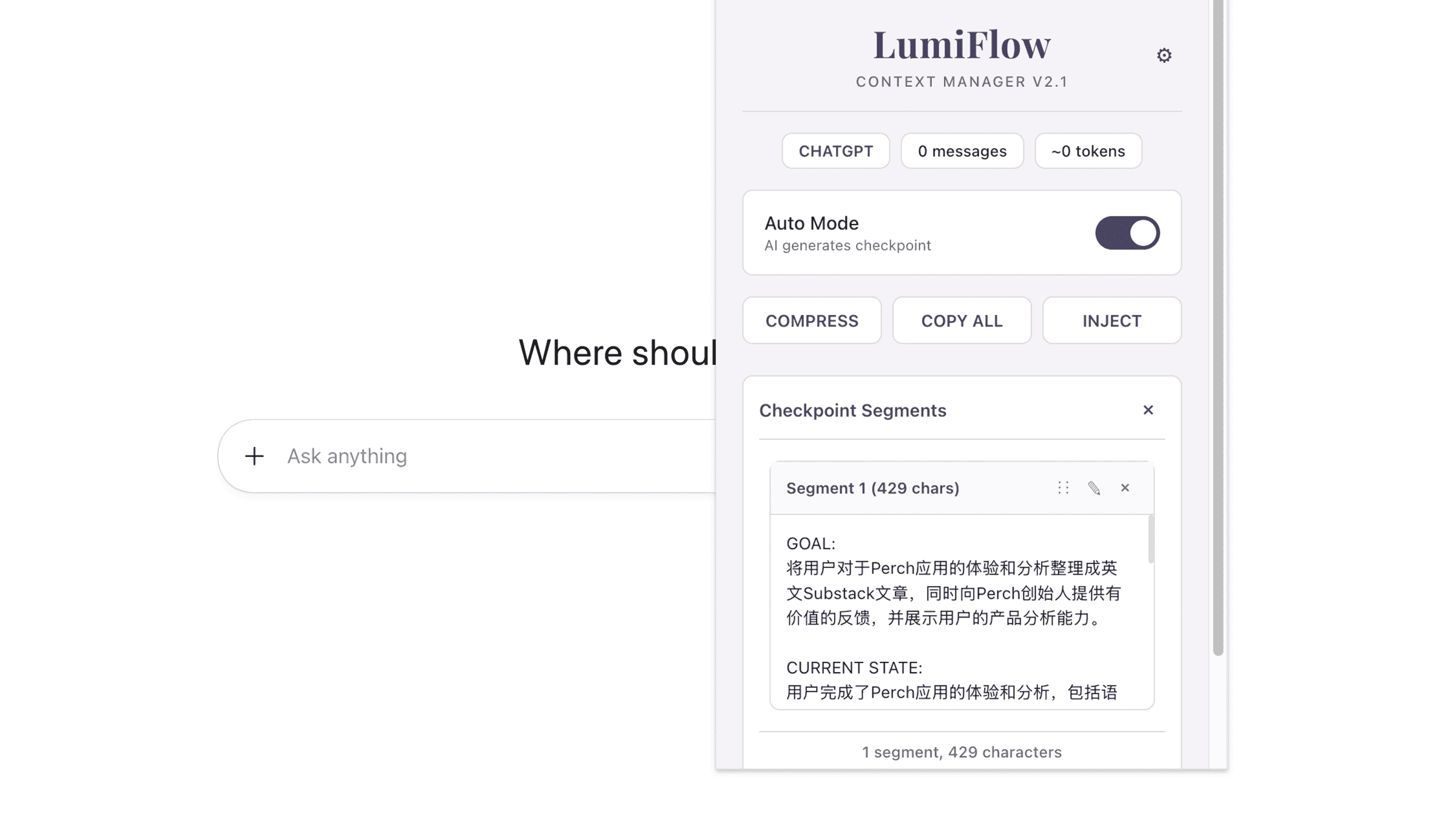Screen dimensions: 1456x819
Task: Dismiss the Checkpoint Segments panel
Action: click(x=1148, y=410)
